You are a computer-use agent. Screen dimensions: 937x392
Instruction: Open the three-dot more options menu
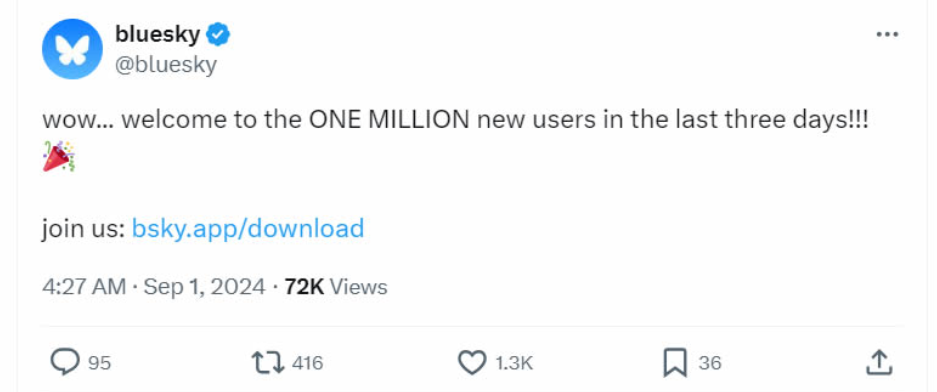click(887, 35)
